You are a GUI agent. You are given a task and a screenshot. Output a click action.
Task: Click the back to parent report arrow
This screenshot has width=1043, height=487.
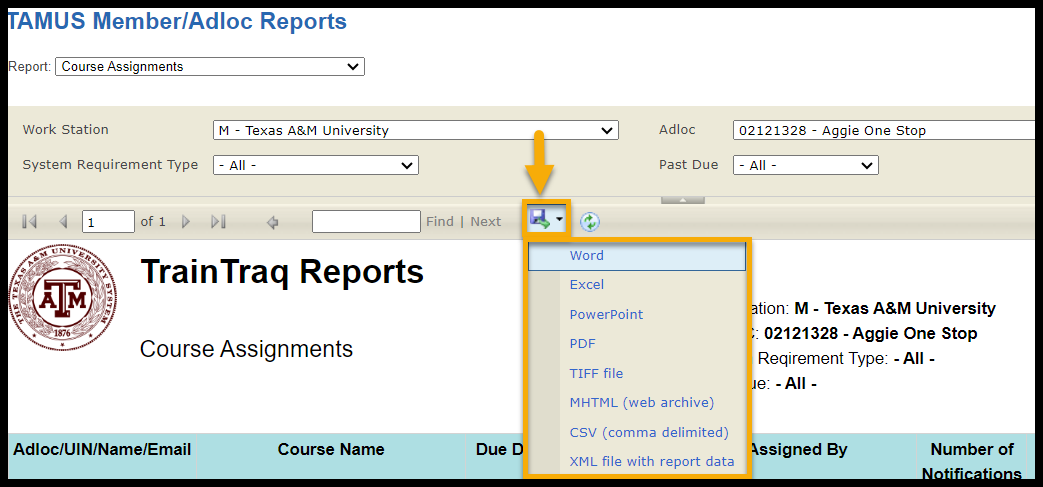pos(272,222)
